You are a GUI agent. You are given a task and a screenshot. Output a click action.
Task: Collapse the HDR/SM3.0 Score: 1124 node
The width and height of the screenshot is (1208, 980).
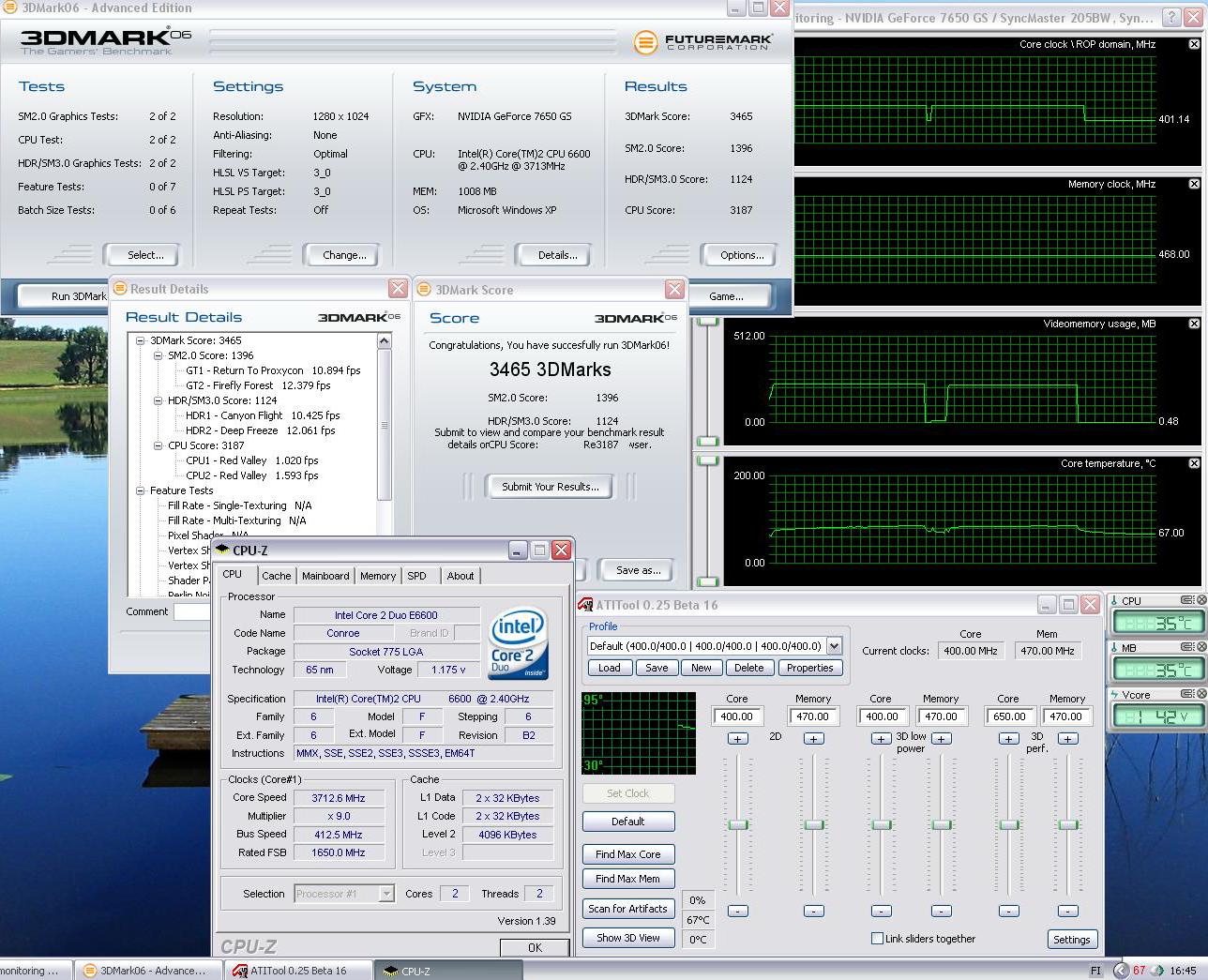point(159,400)
